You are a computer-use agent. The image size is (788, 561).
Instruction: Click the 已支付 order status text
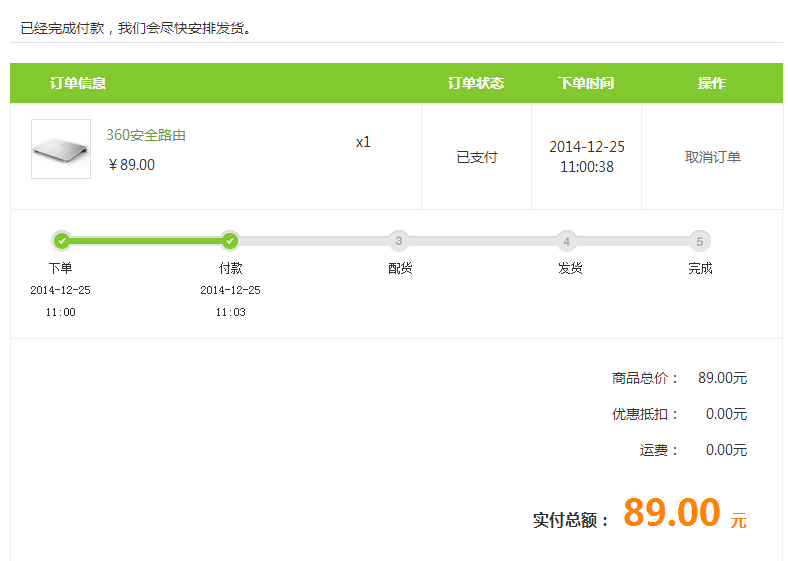(476, 157)
